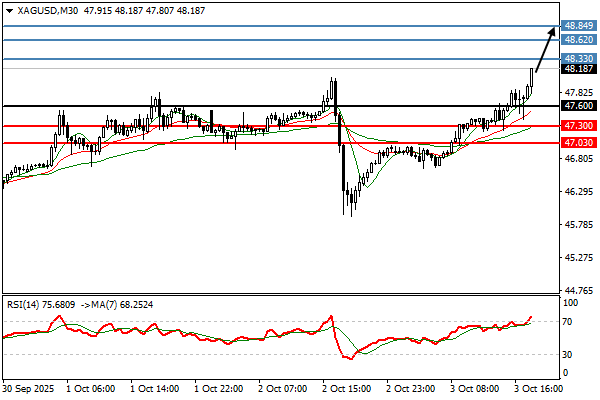The image size is (600, 400).
Task: Select the 1 Oct 14:00 time marker
Action: tap(154, 385)
